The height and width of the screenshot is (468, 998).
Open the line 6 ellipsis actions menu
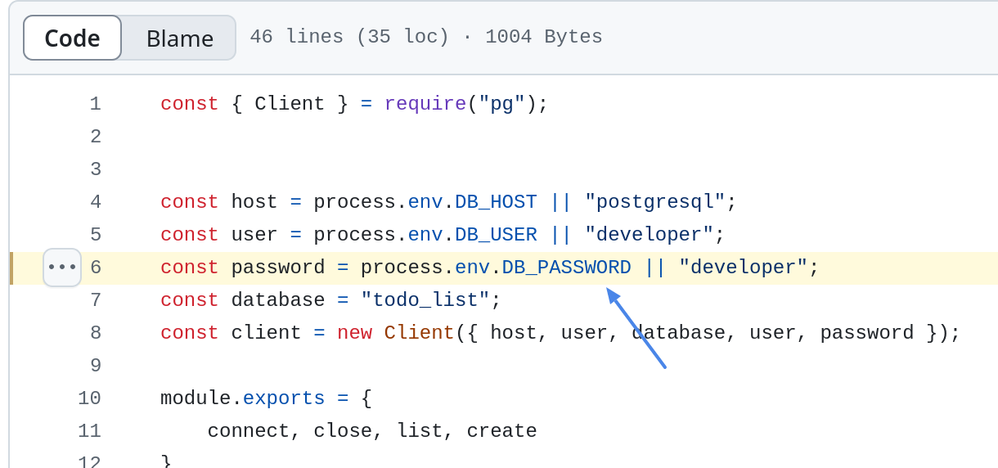tap(62, 267)
